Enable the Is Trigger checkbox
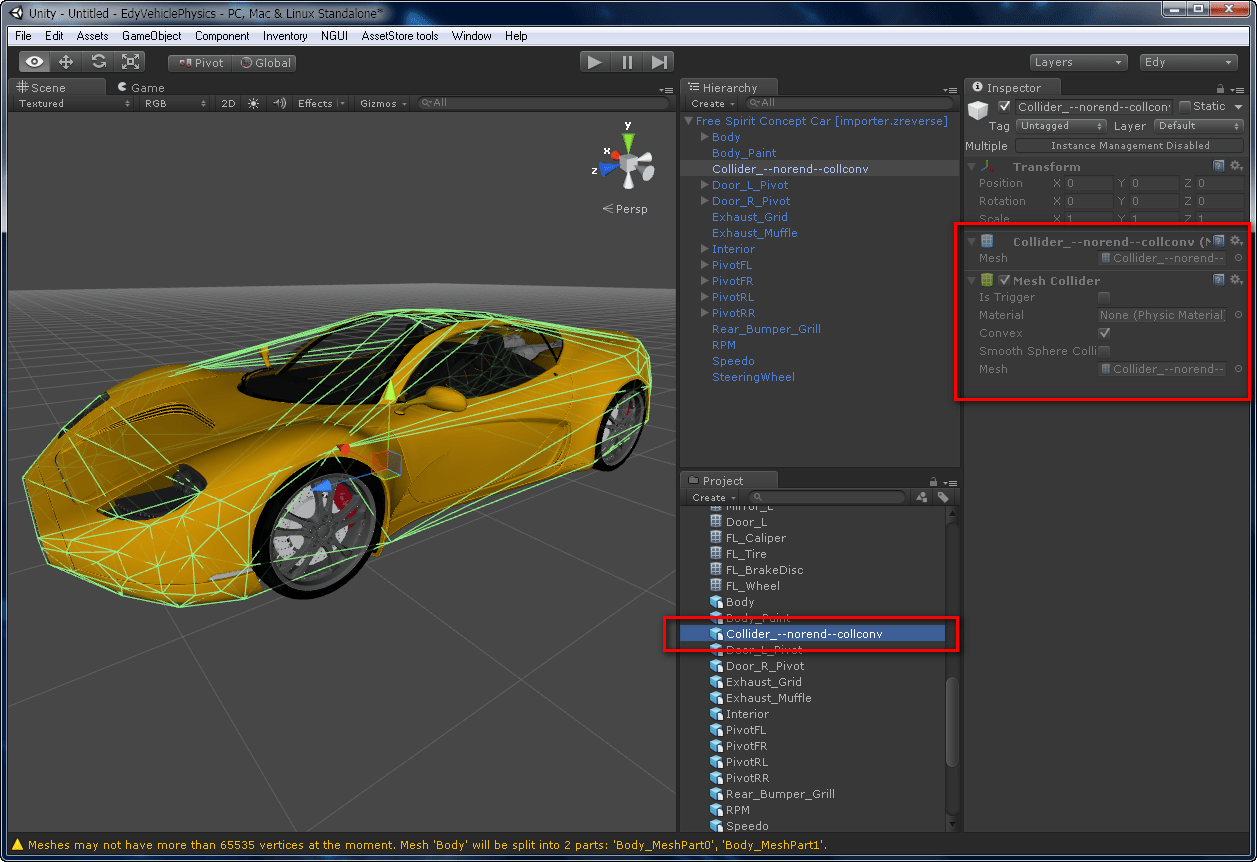Screen dimensions: 1257x862 [1105, 297]
